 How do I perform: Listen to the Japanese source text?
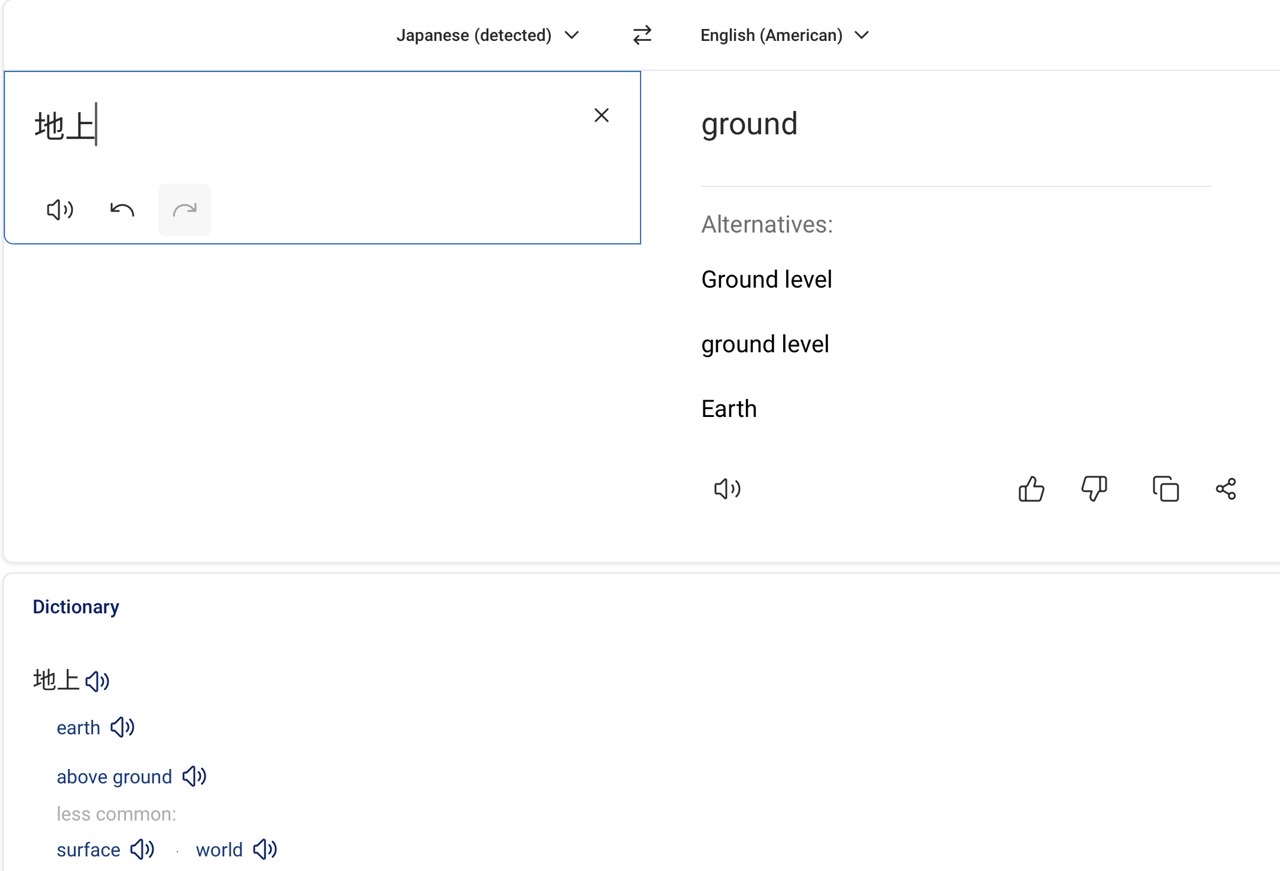tap(60, 210)
